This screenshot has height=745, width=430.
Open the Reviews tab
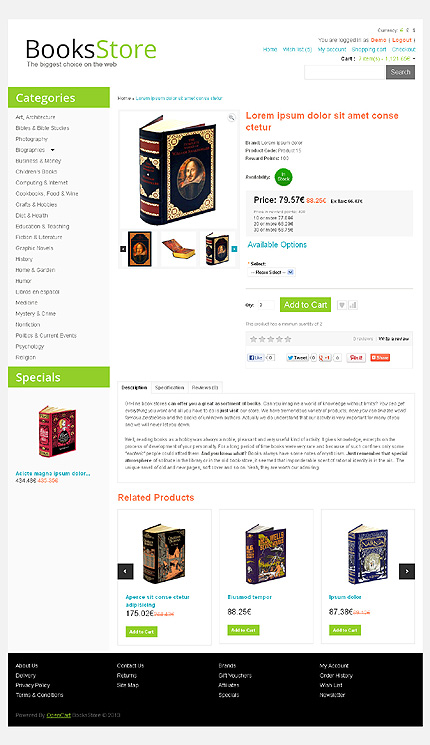coord(205,388)
